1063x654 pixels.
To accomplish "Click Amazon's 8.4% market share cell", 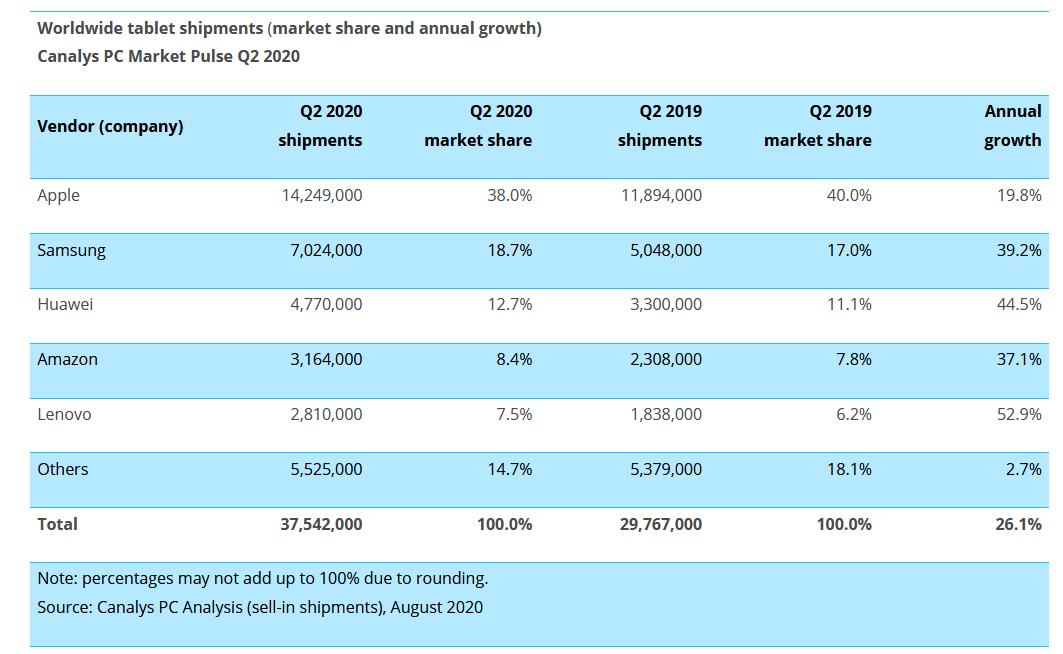I will (x=514, y=360).
